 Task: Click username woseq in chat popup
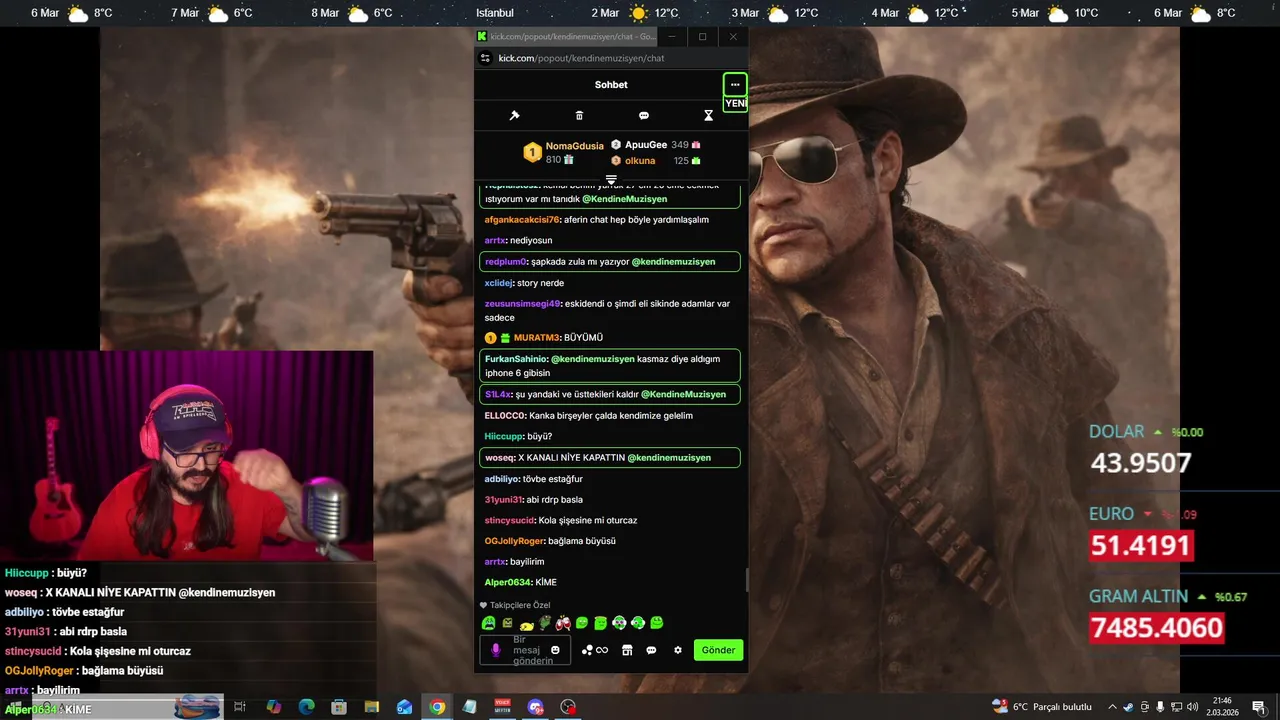tap(499, 458)
